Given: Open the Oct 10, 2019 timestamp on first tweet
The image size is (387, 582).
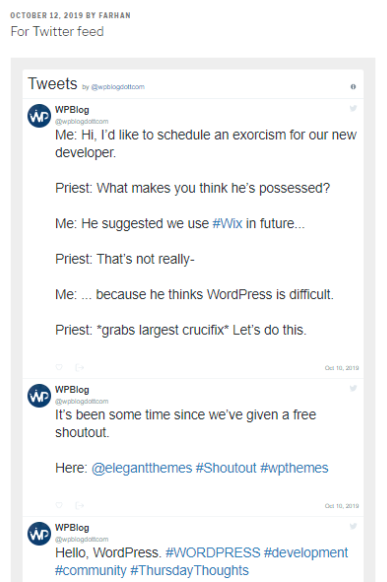Looking at the screenshot, I should (x=342, y=368).
